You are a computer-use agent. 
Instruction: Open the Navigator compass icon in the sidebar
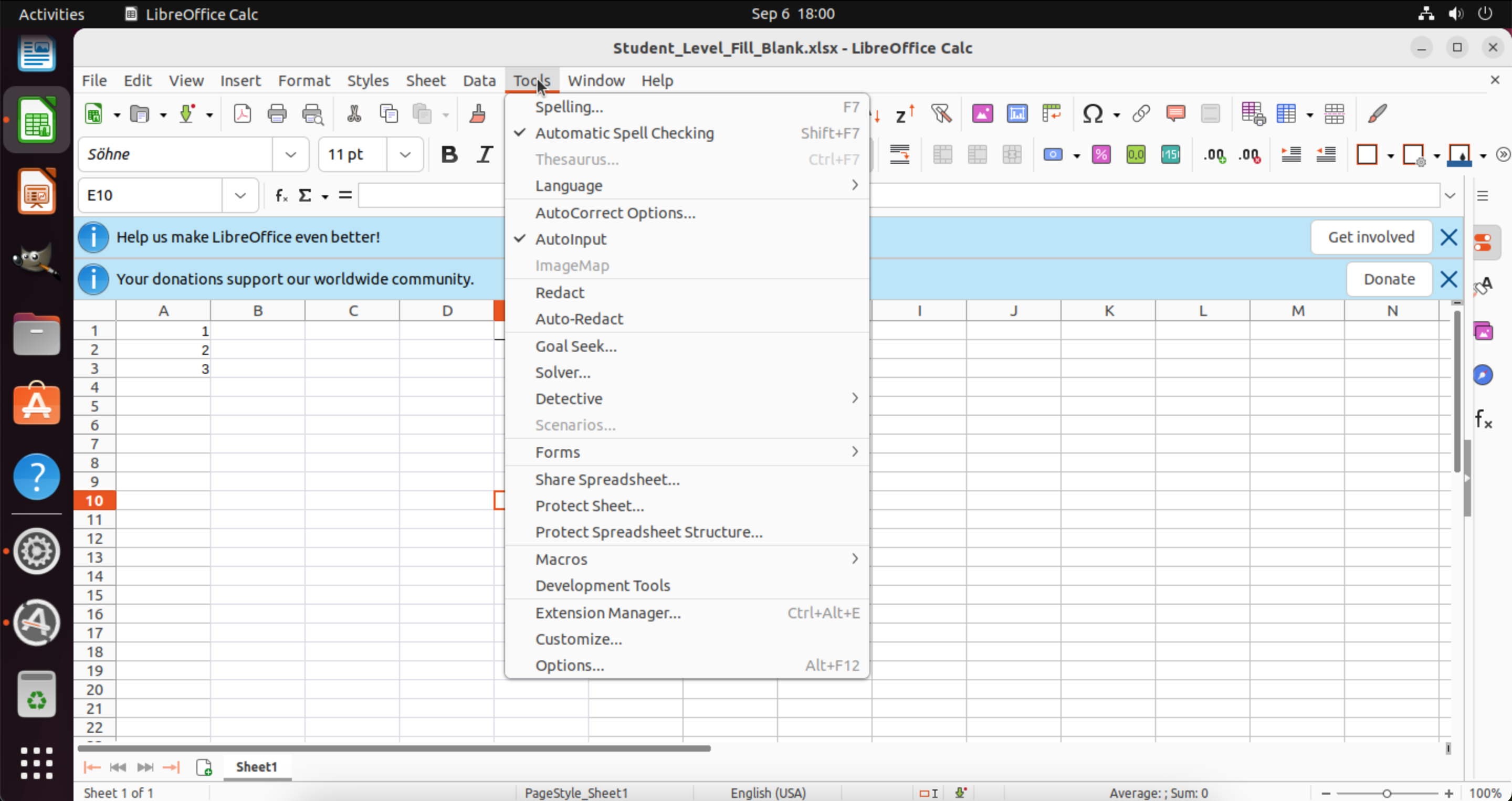(x=1483, y=375)
